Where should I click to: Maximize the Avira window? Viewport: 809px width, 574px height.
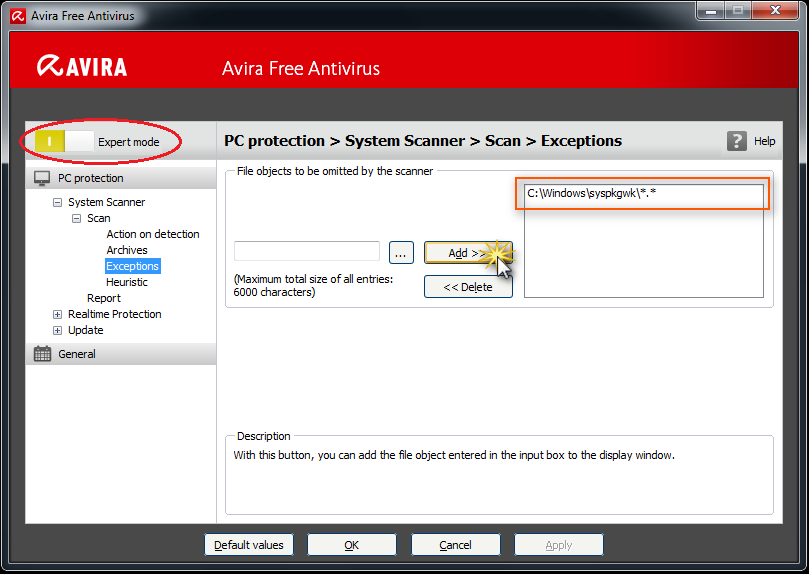(738, 10)
